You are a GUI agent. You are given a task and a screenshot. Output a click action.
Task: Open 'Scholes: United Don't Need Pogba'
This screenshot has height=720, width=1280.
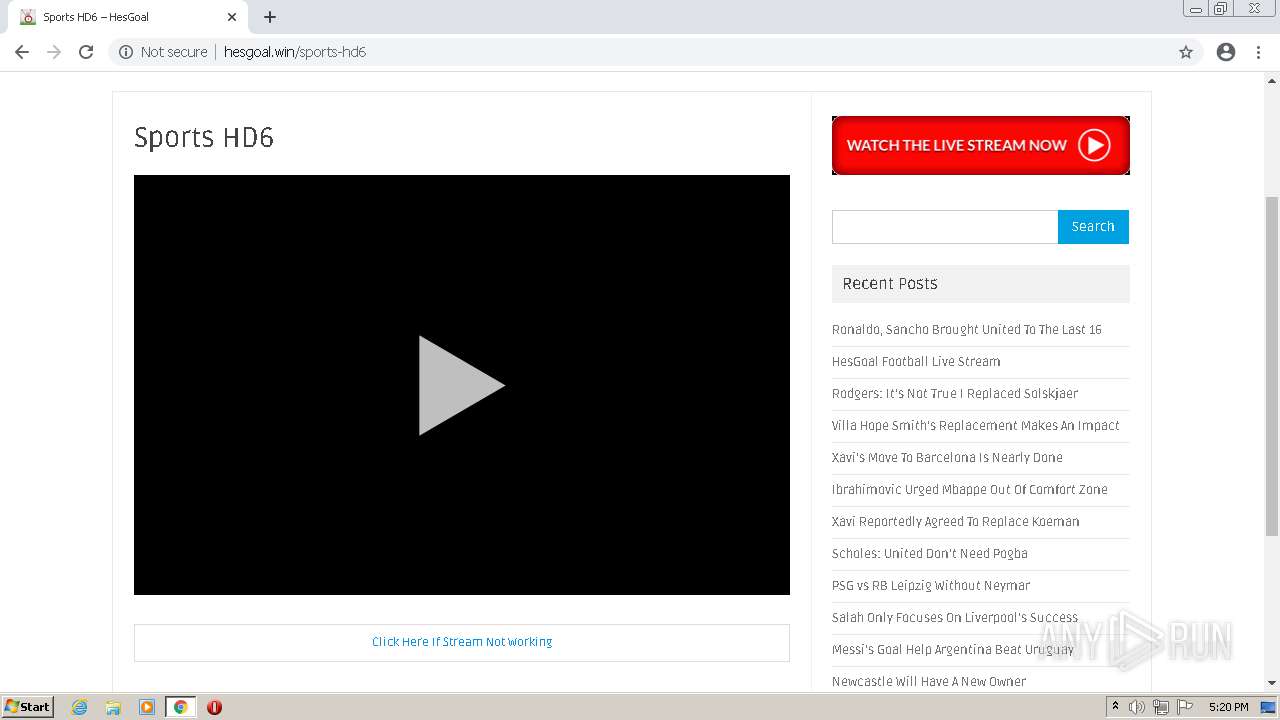930,553
